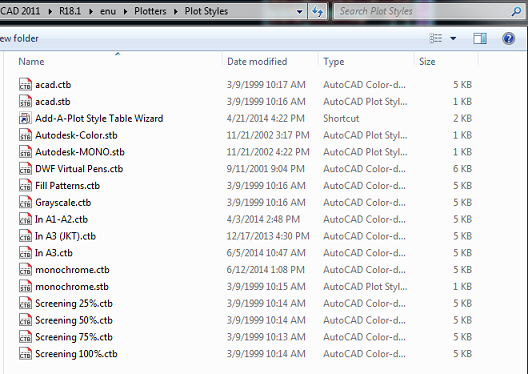Image resolution: width=528 pixels, height=374 pixels.
Task: Select the Screening 50%.ctb file icon
Action: point(25,320)
